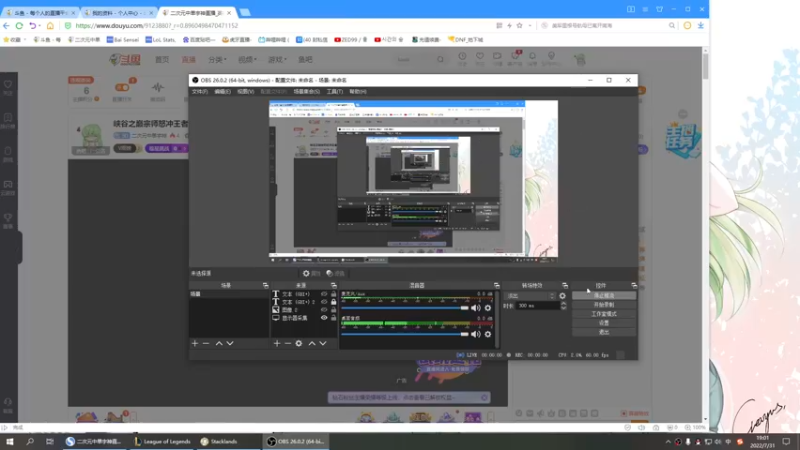Click Douyu logo in site header
This screenshot has width=800, height=450.
click(125, 60)
